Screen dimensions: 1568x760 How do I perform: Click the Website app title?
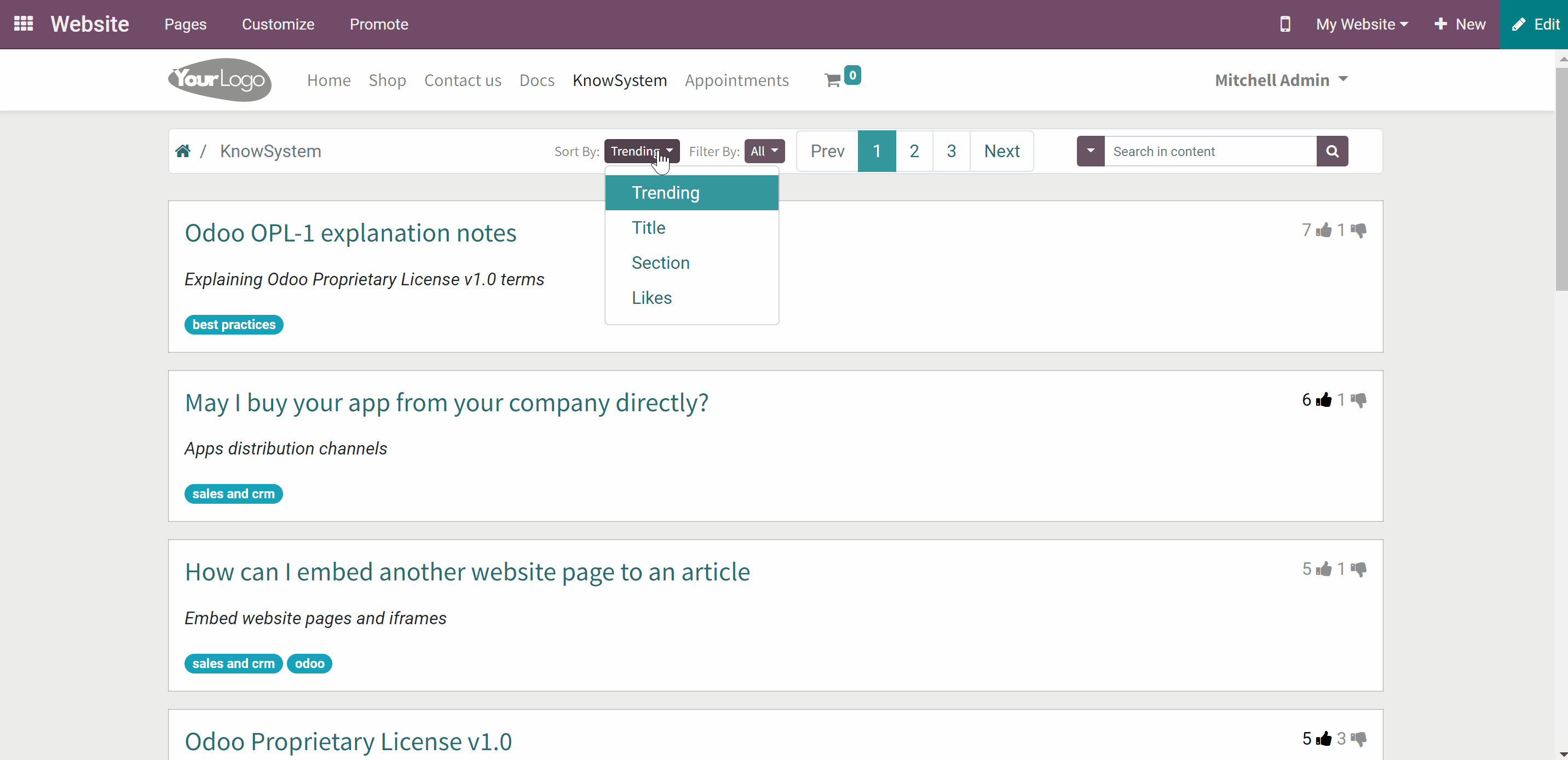tap(90, 24)
